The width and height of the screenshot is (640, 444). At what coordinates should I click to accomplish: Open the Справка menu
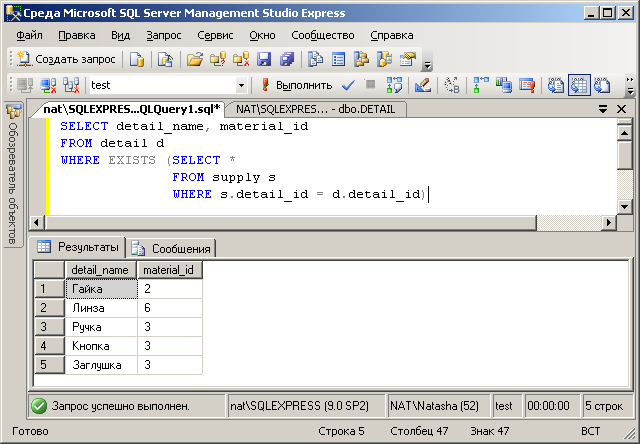point(391,36)
